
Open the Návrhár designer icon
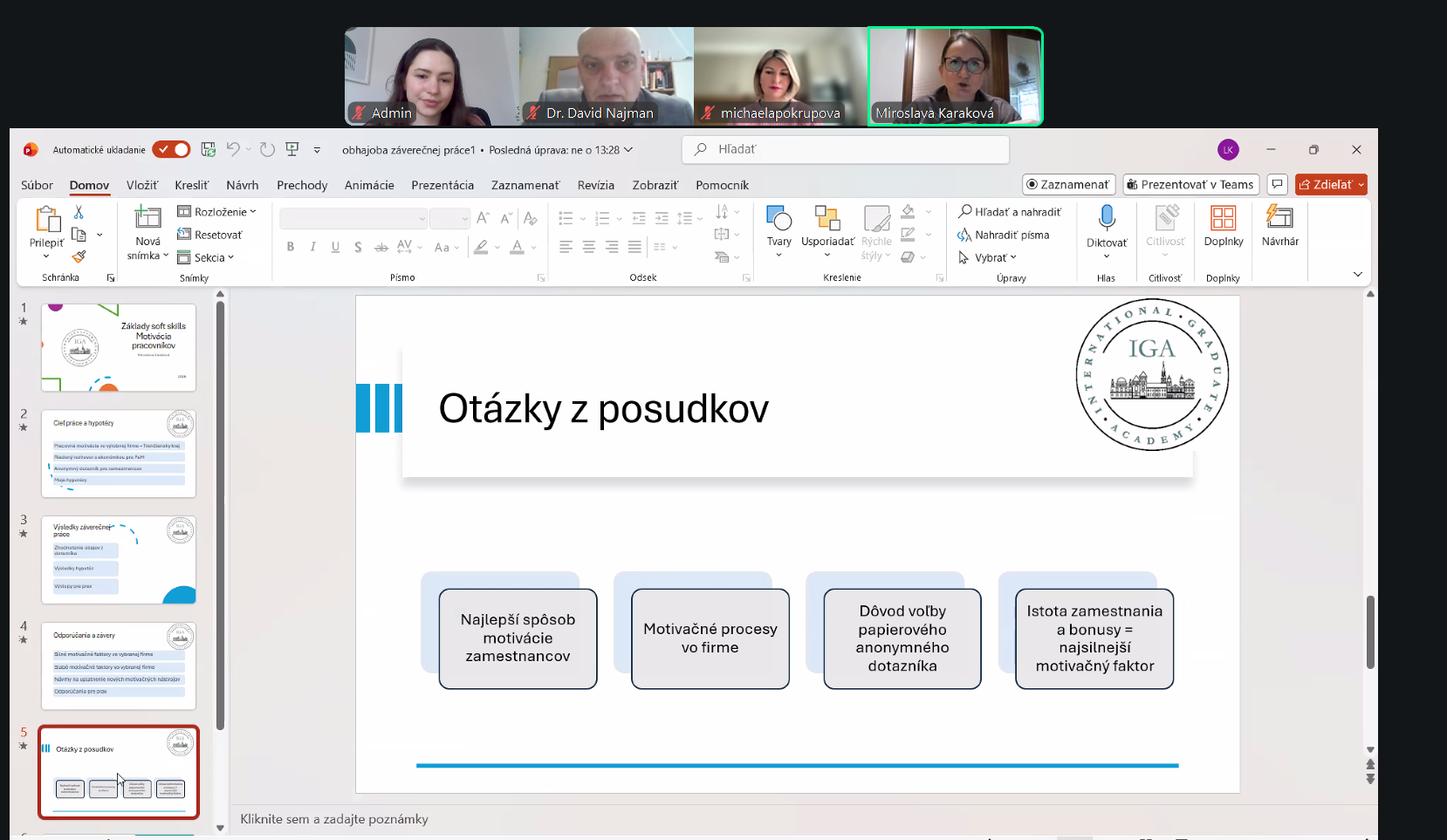pos(1279,217)
